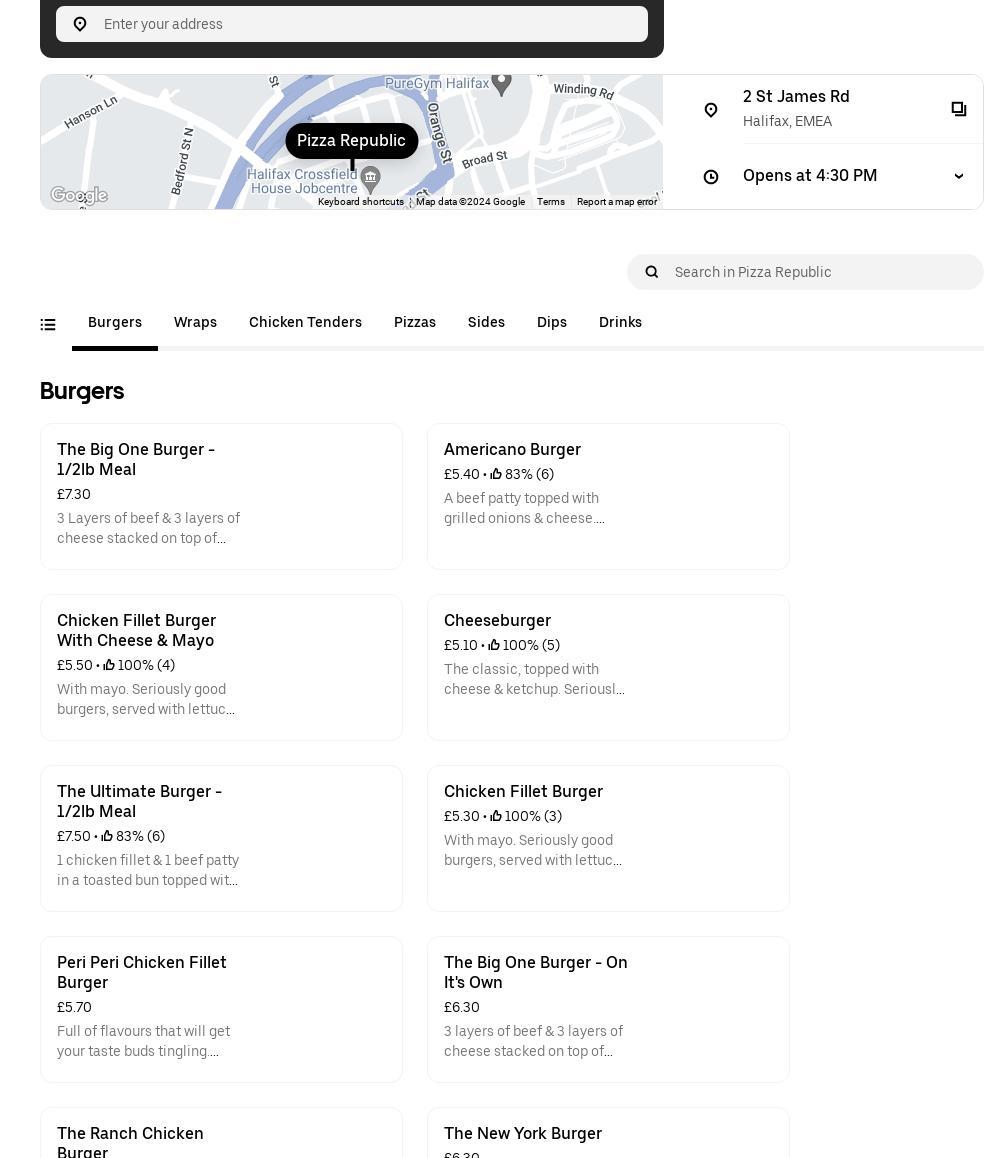The height and width of the screenshot is (1158, 1004).
Task: Click the Cheeseburger 100% (5) rating
Action: point(524,645)
